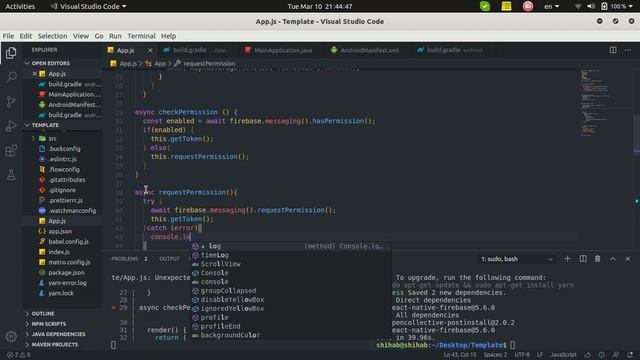Open errors and warnings status indicator

coord(19,355)
